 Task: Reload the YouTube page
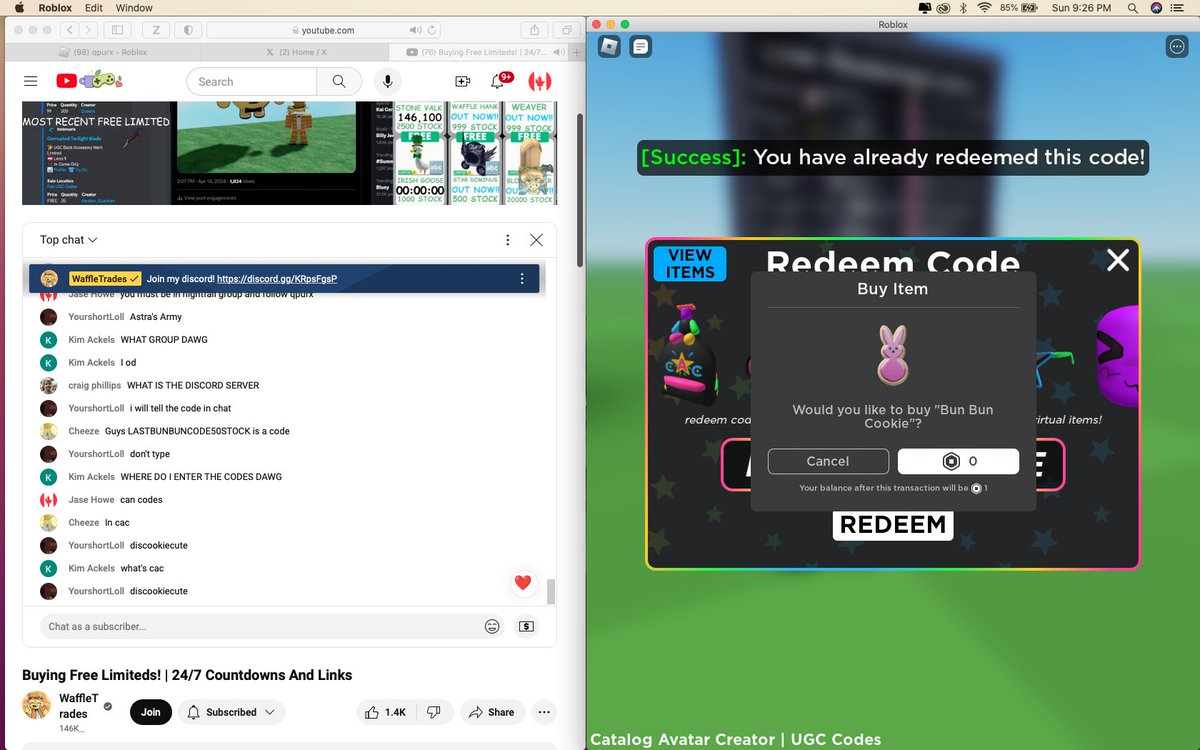[x=433, y=30]
